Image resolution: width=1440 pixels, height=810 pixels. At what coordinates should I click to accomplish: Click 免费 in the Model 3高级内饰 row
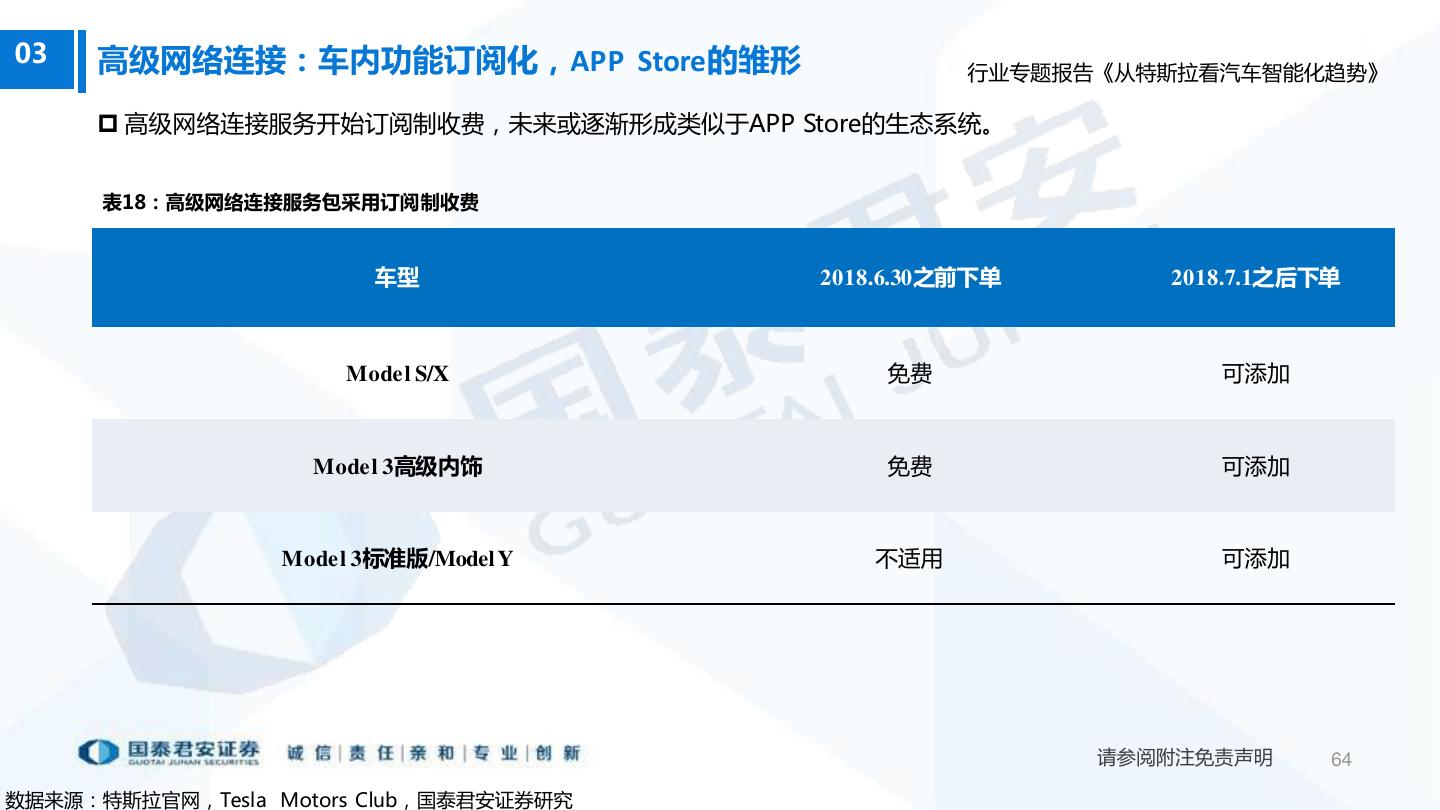coord(909,467)
